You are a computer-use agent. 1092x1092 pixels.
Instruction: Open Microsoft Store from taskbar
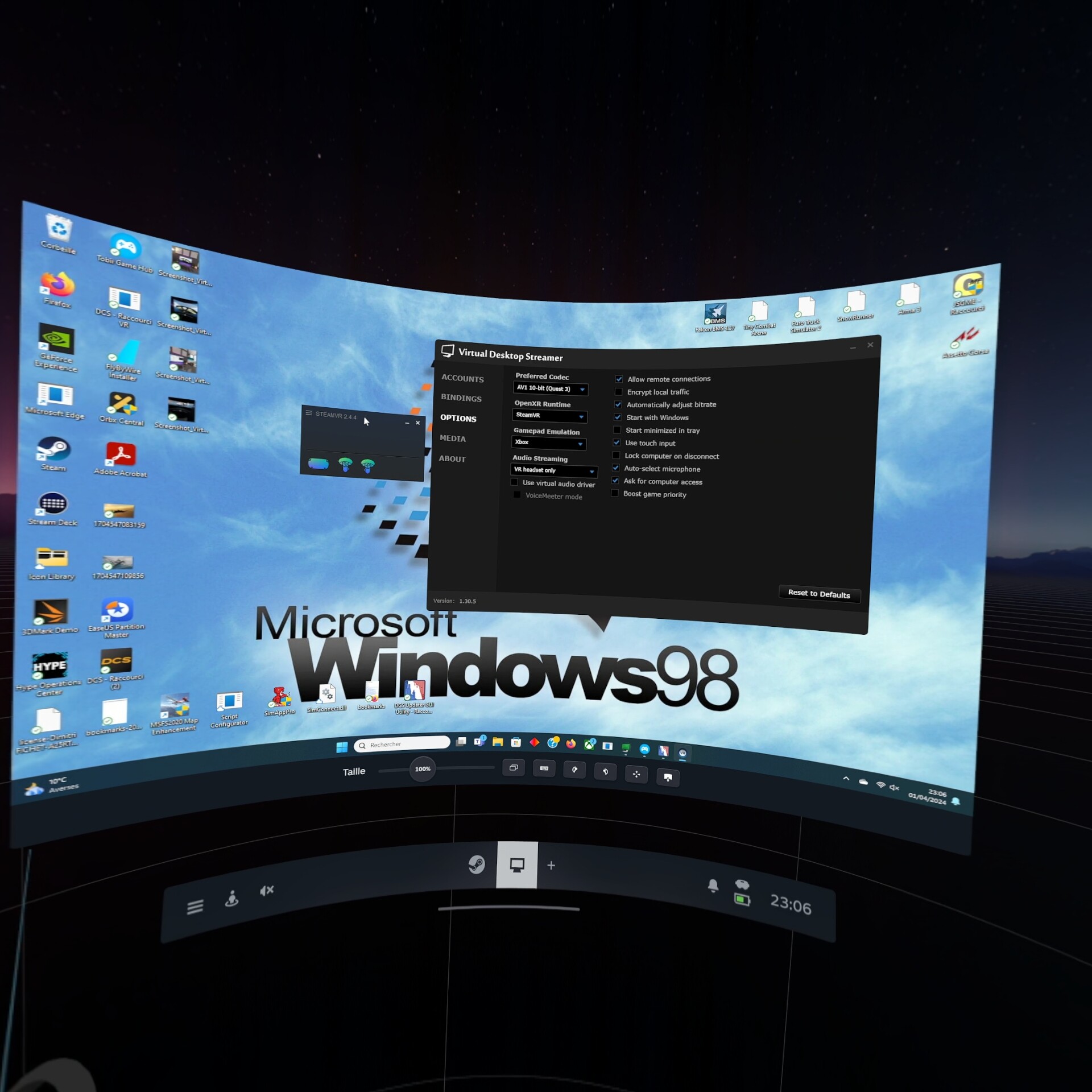(516, 742)
